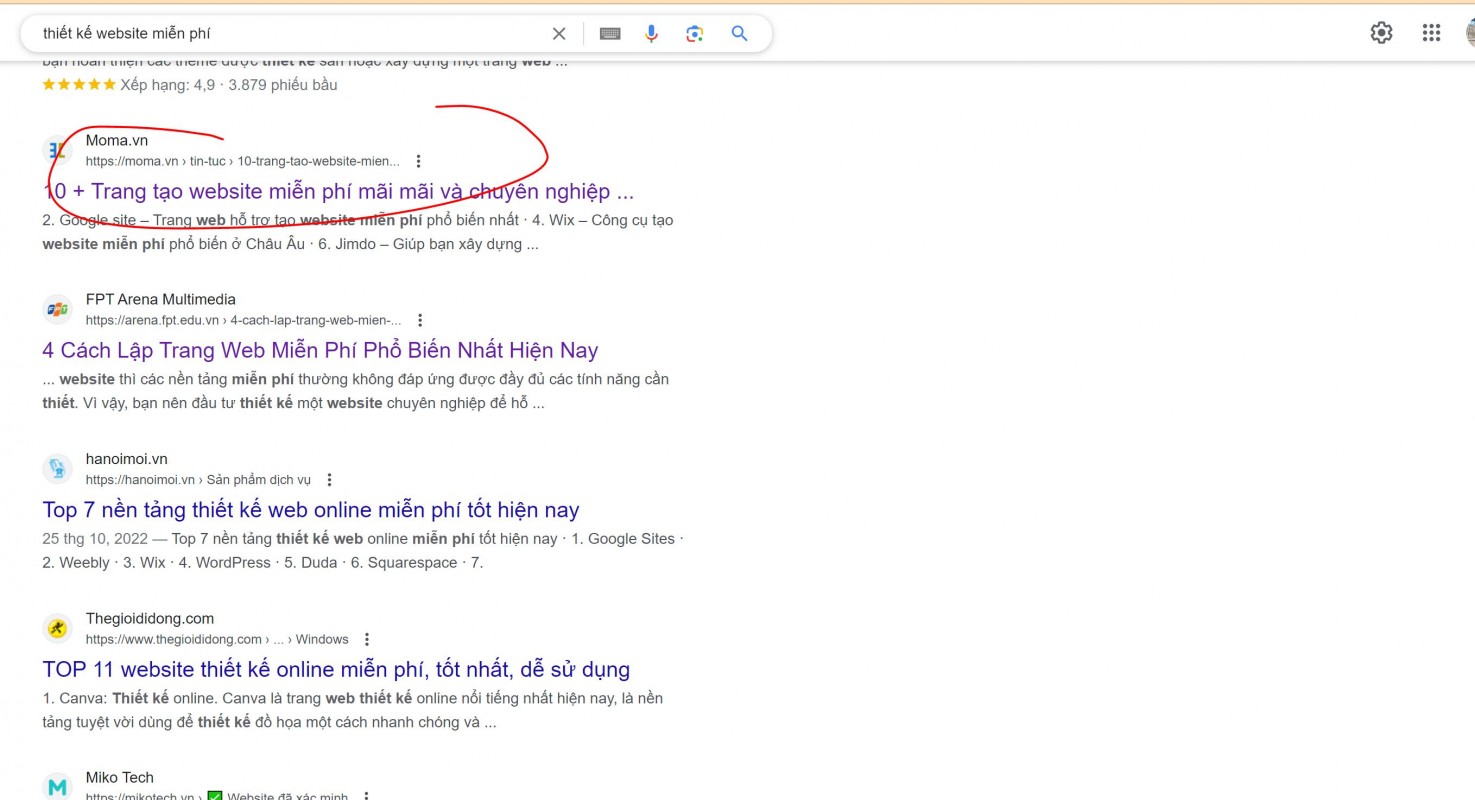Expand three-dot menu for hanoimoi.vn result
The width and height of the screenshot is (1475, 800).
tap(330, 480)
